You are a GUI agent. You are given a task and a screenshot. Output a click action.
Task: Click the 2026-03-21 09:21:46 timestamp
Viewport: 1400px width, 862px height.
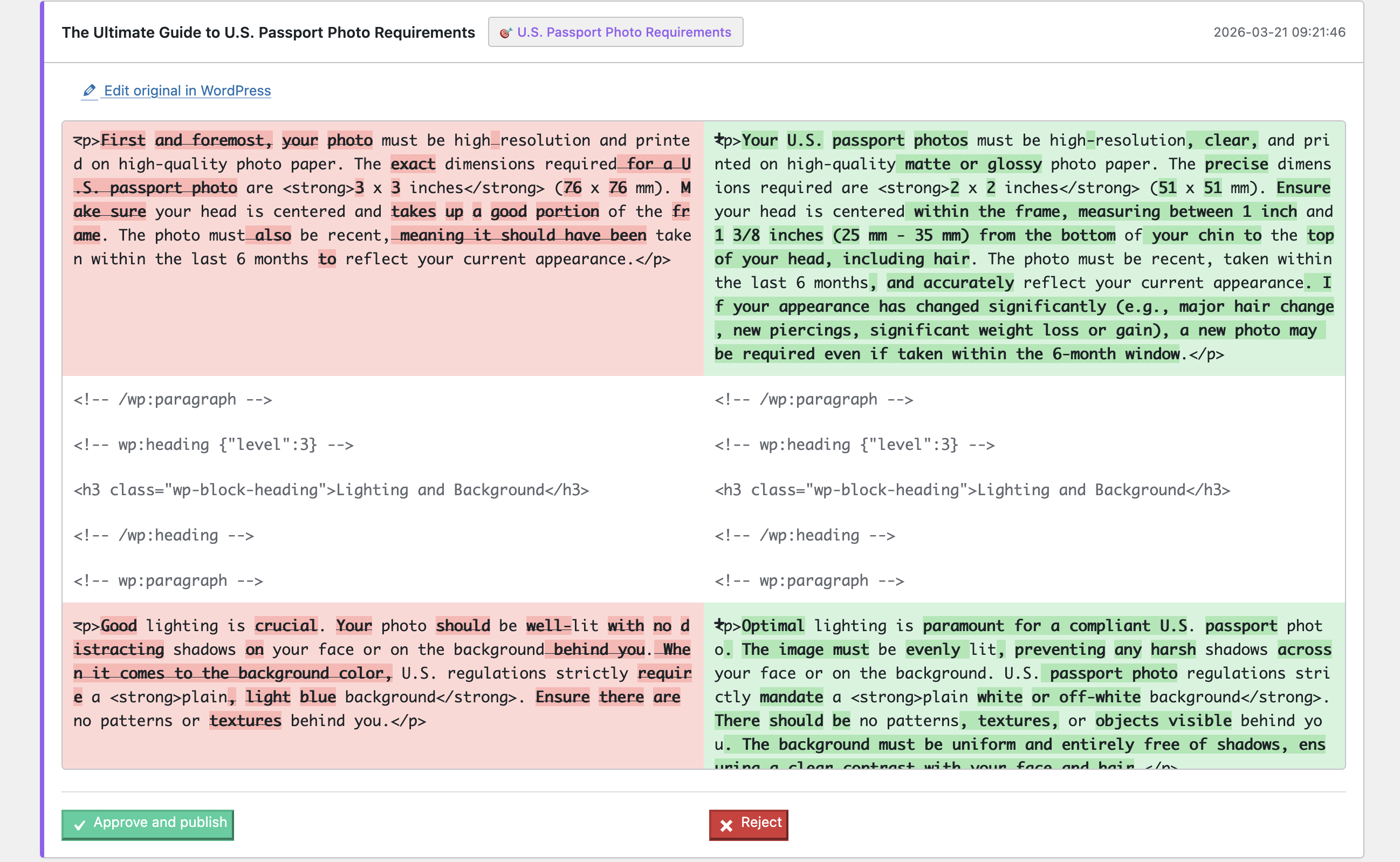[1279, 32]
